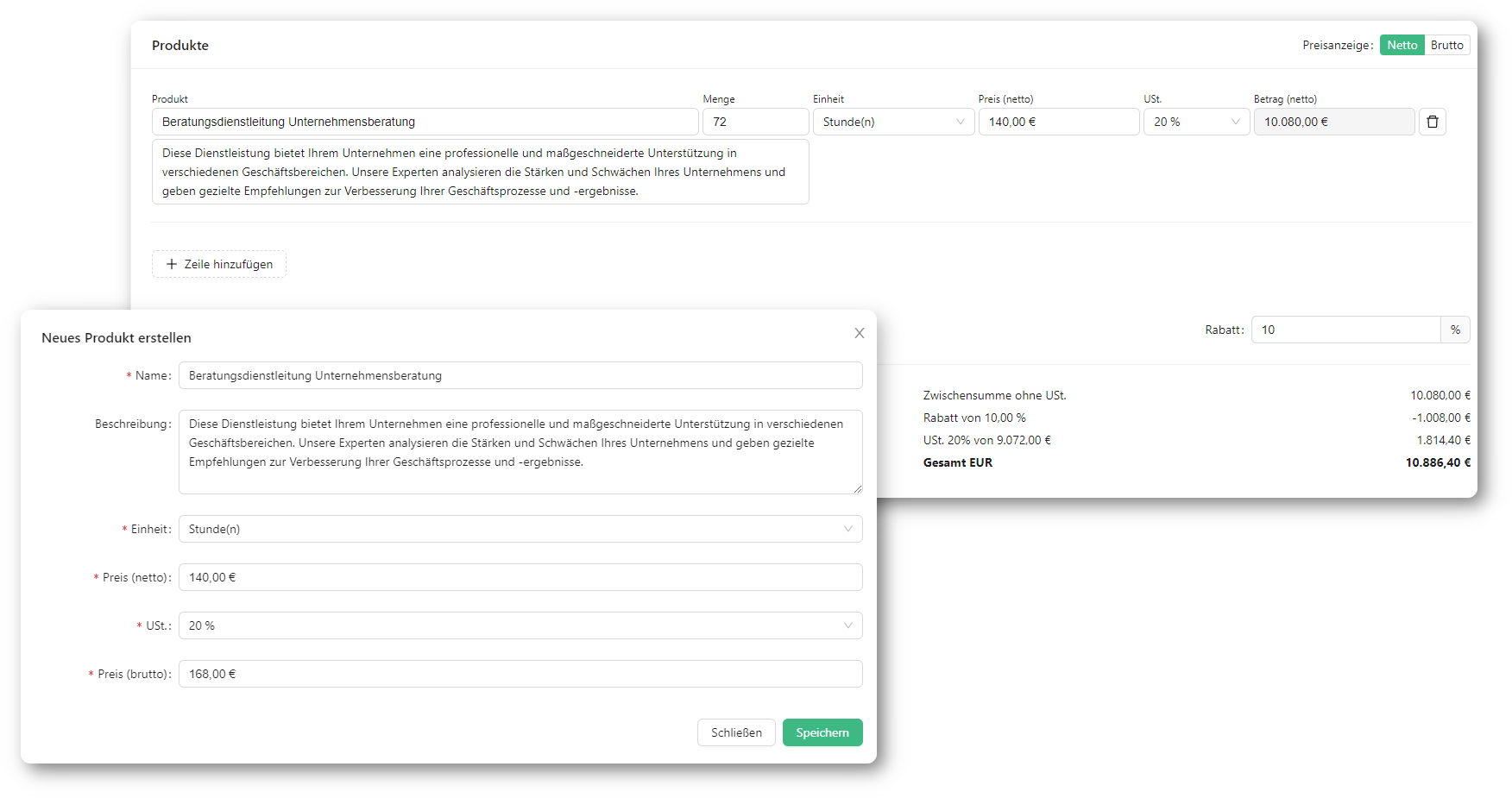The width and height of the screenshot is (1512, 798).
Task: Open the USt. dropdown in product row
Action: (x=1195, y=122)
